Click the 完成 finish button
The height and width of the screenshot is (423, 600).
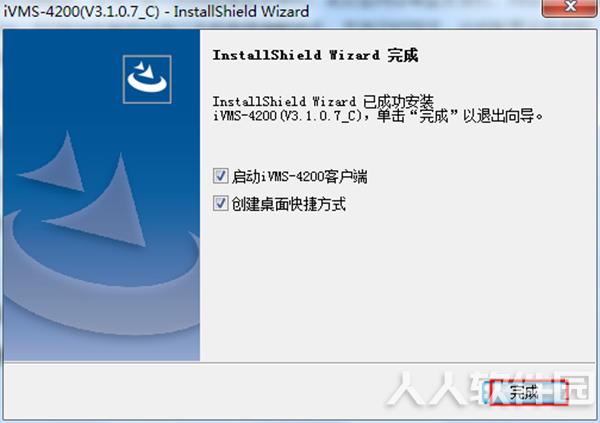click(x=529, y=392)
